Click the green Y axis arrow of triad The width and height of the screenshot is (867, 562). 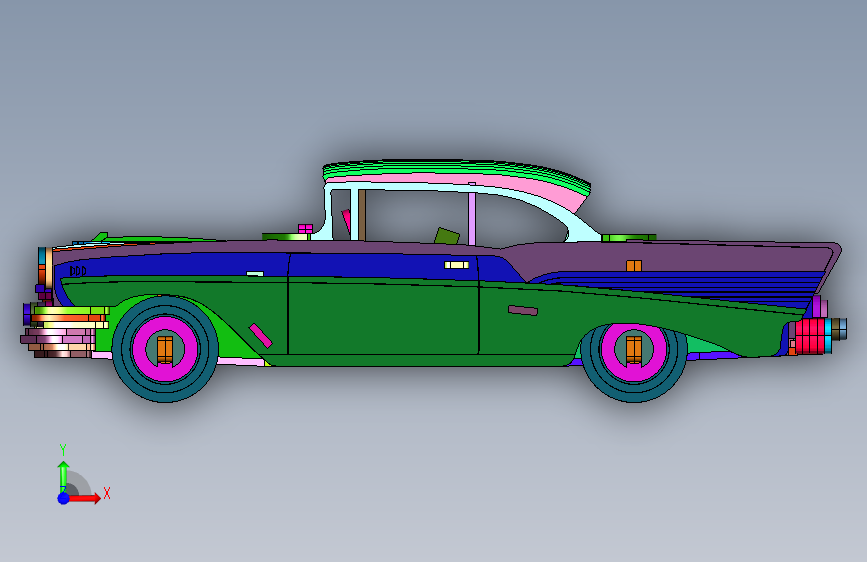pyautogui.click(x=63, y=476)
